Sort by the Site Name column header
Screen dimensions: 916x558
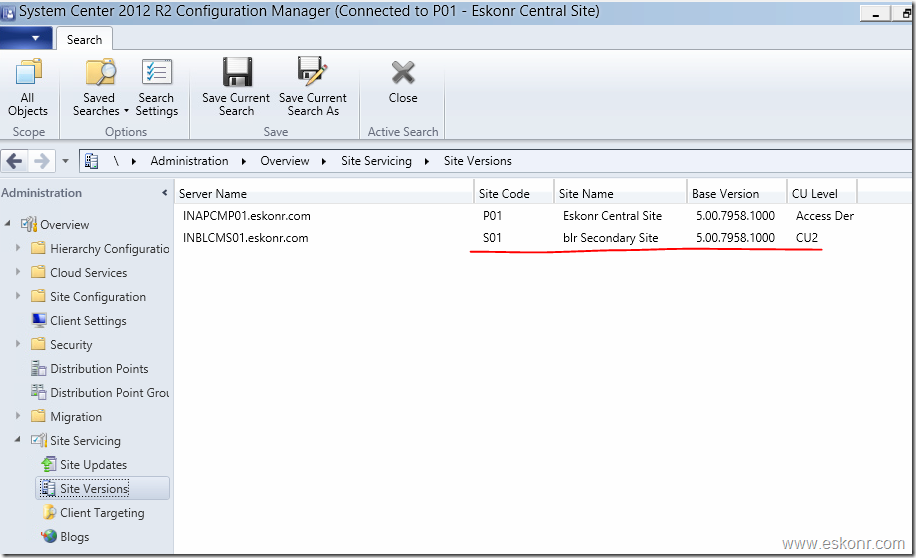pos(620,193)
